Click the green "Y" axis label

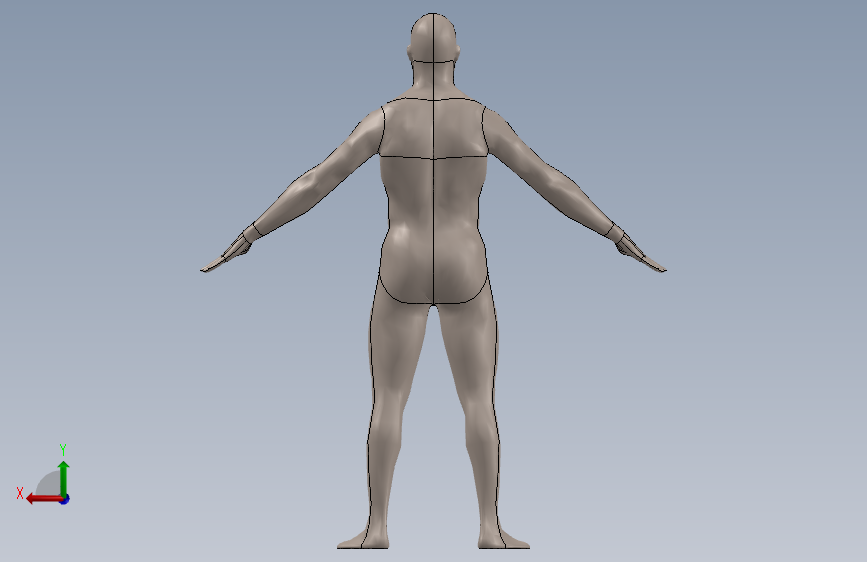[63, 449]
